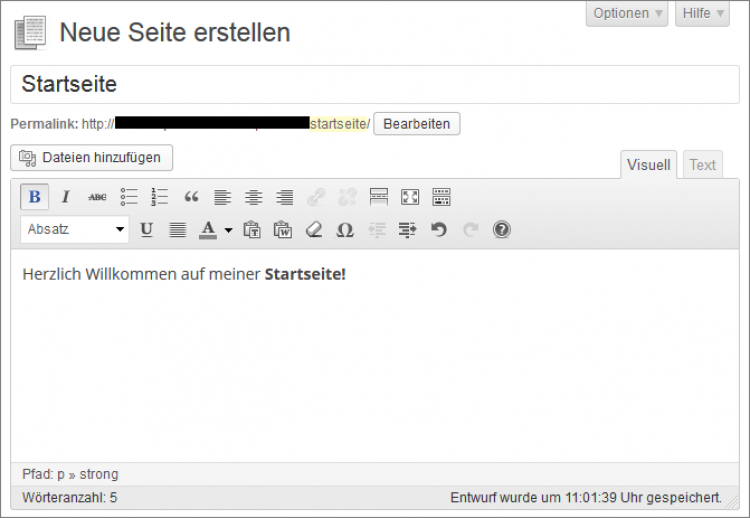
Task: Click the Dateien hinzufügen button
Action: pyautogui.click(x=92, y=158)
